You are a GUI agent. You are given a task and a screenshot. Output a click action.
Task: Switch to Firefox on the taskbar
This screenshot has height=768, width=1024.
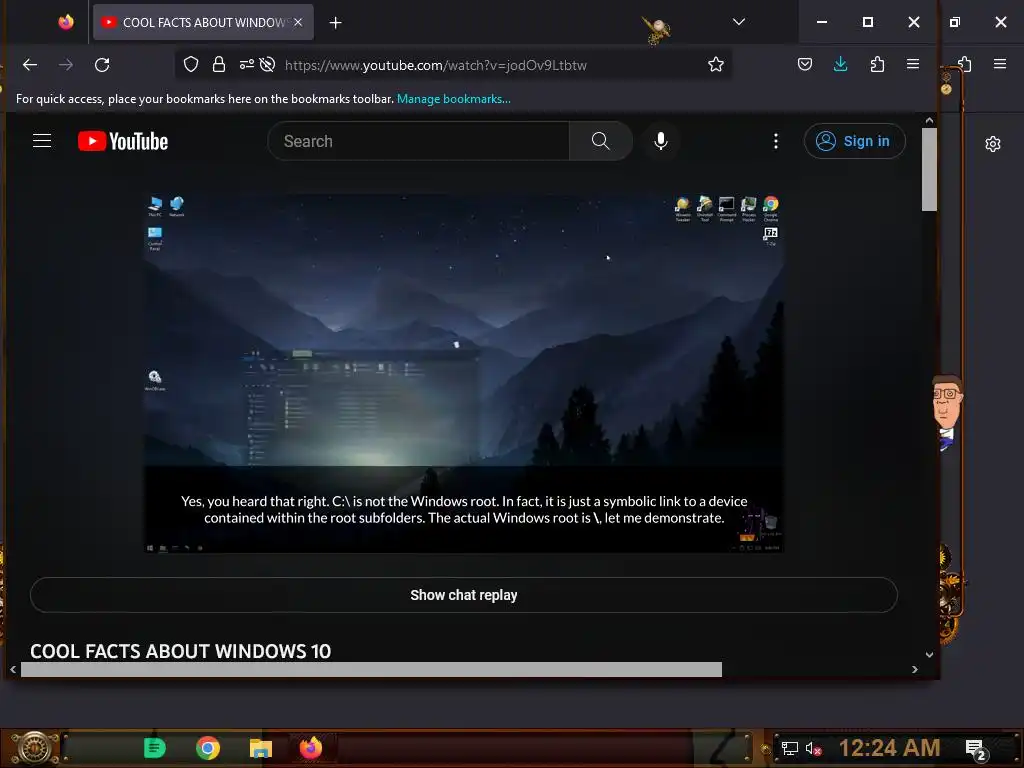311,748
